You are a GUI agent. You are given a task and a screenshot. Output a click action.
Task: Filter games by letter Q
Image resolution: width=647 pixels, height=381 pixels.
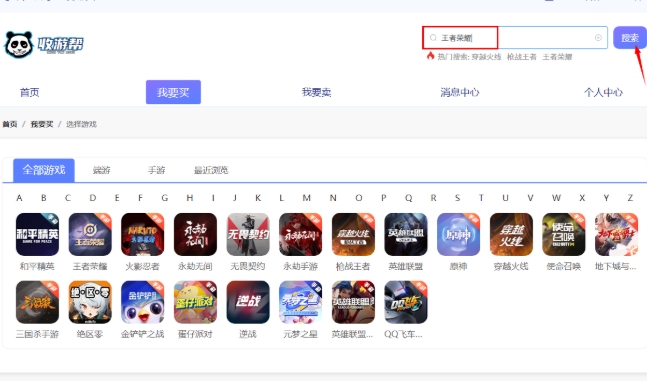(x=409, y=198)
